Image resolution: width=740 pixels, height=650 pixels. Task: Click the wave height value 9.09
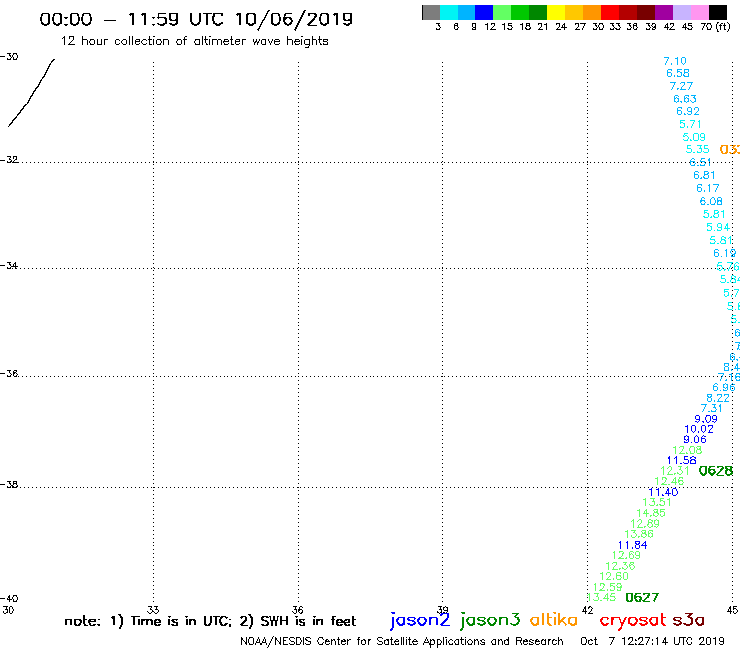(x=706, y=419)
